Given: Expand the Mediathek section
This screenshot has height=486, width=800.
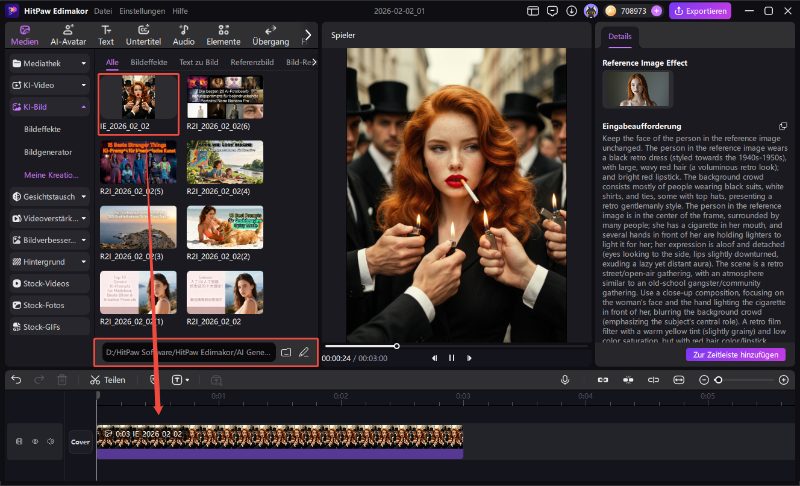Looking at the screenshot, I should coord(83,63).
